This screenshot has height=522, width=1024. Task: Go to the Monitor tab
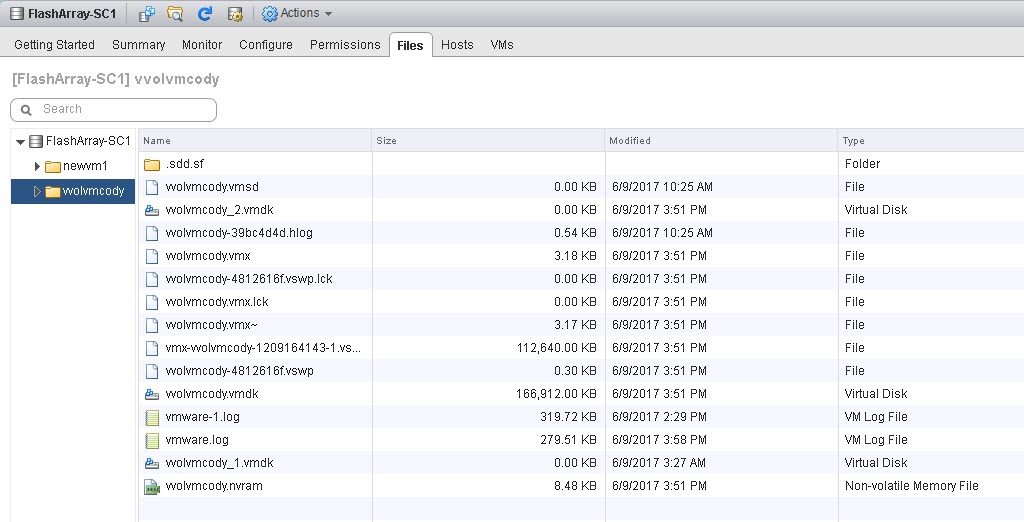point(202,45)
